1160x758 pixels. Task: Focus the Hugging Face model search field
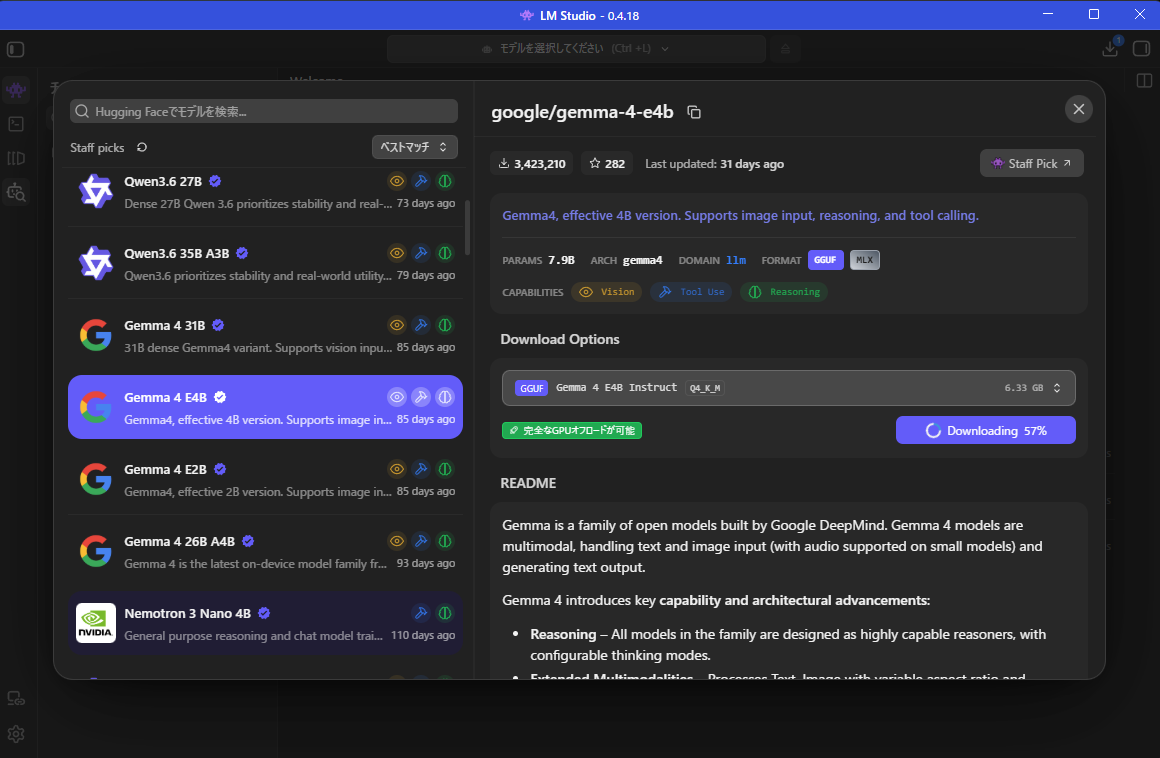264,112
